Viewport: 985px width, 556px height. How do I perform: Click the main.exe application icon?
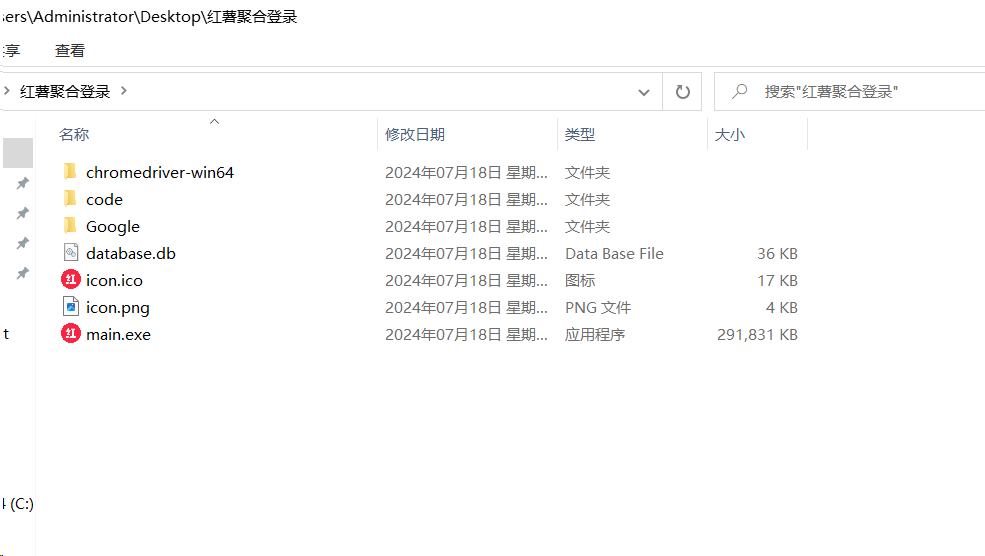pos(70,334)
